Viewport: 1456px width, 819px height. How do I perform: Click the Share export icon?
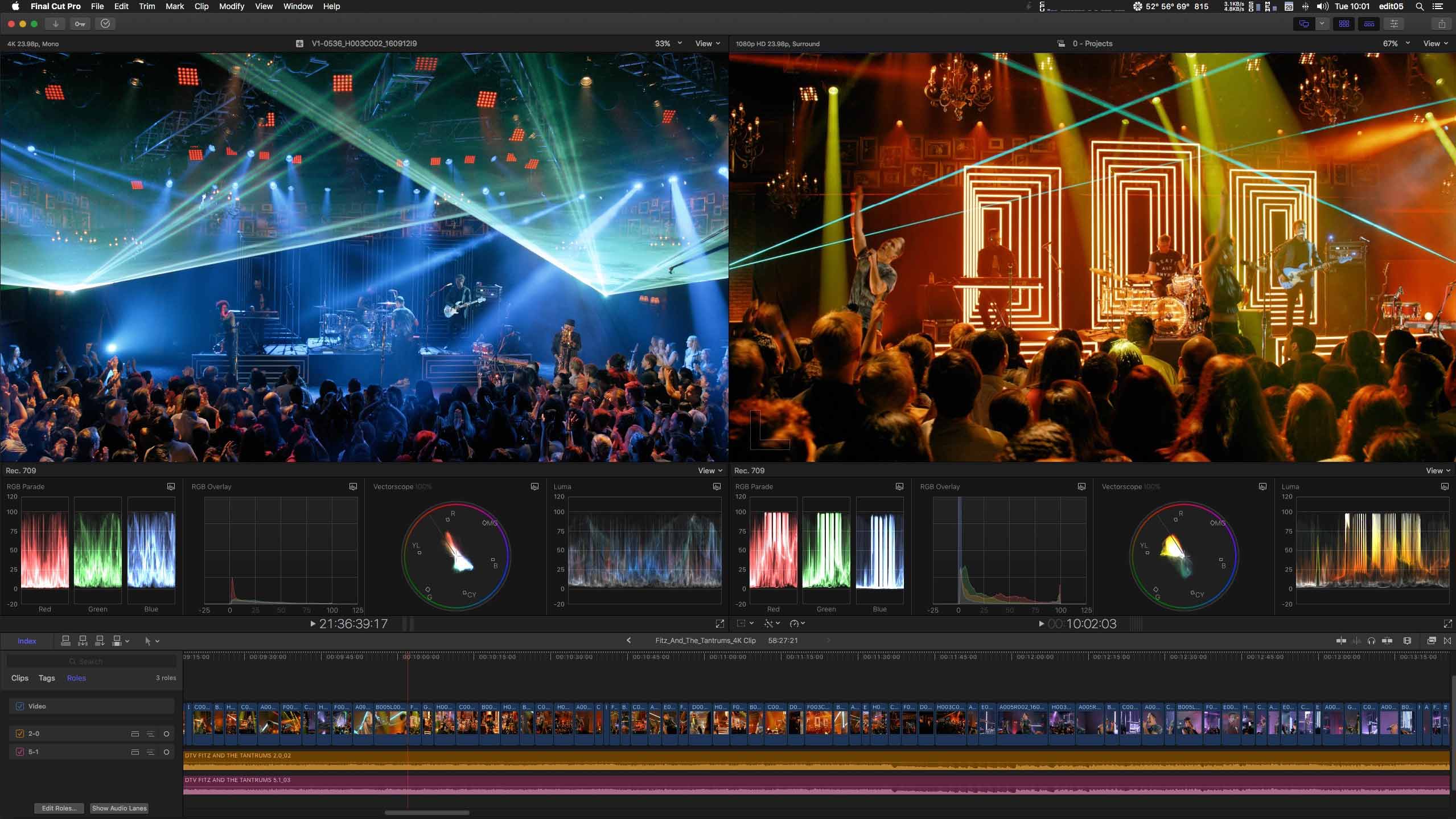(1441, 23)
